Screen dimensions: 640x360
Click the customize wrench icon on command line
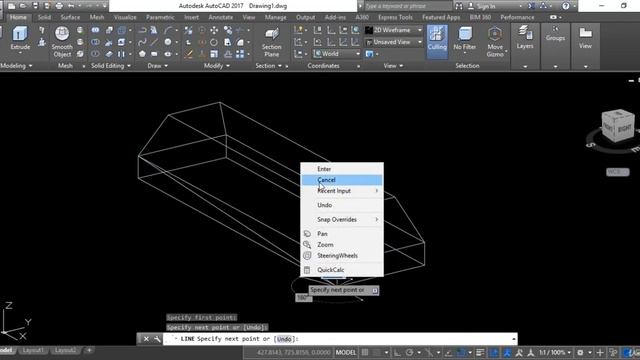click(157, 339)
